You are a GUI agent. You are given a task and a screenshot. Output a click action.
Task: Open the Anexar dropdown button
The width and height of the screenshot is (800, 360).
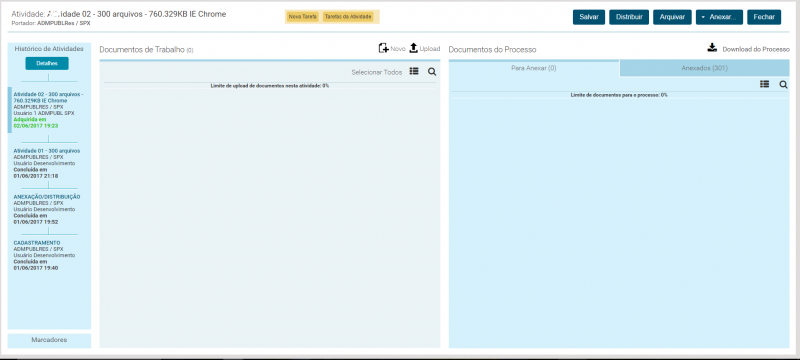719,17
